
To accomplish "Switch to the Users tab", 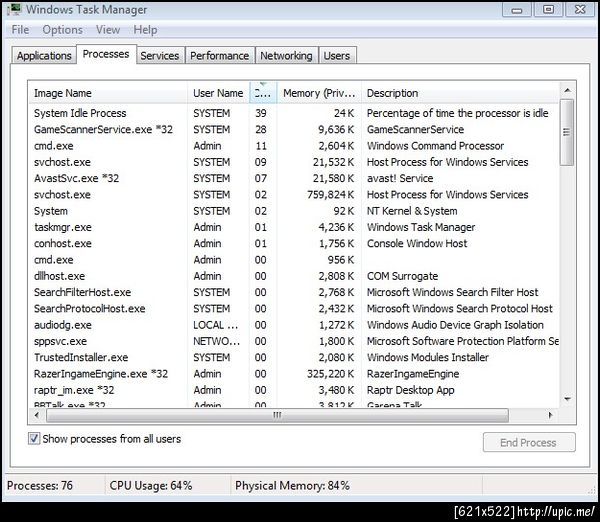I will click(337, 55).
